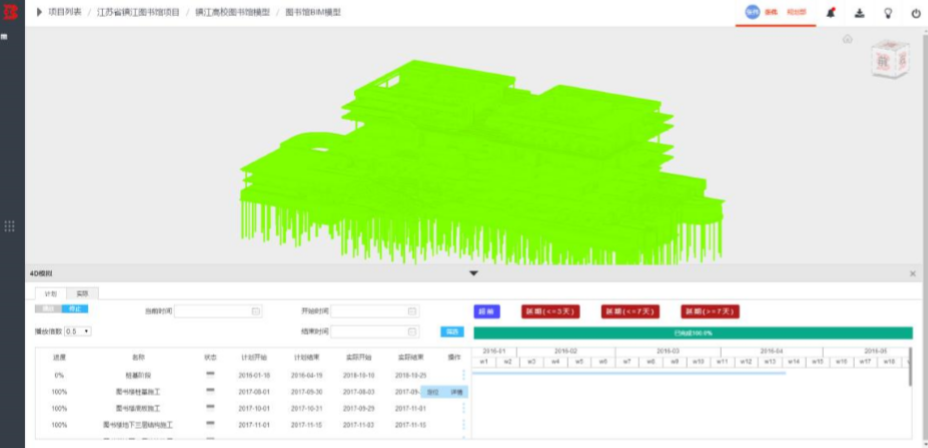The image size is (928, 448).
Task: Click the small icon below the logo in the sidebar
Action: tap(4, 37)
